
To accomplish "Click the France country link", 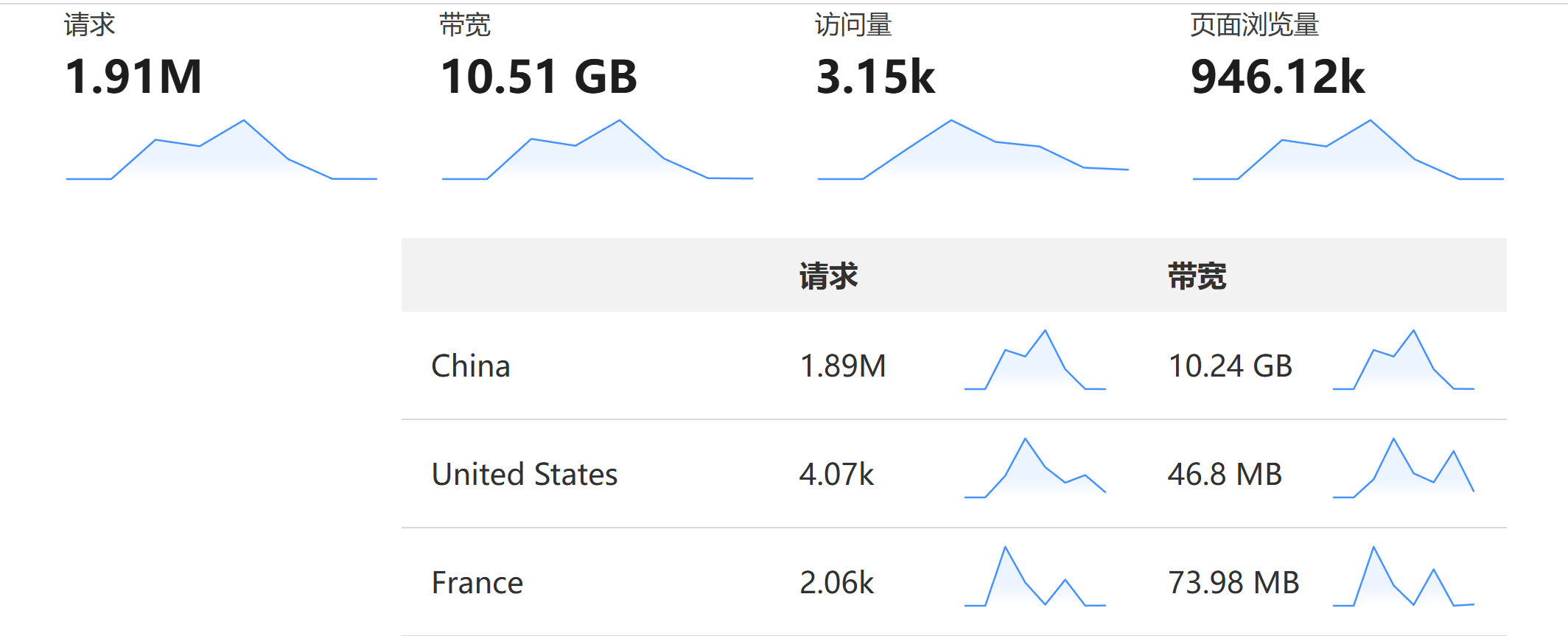I will click(477, 582).
